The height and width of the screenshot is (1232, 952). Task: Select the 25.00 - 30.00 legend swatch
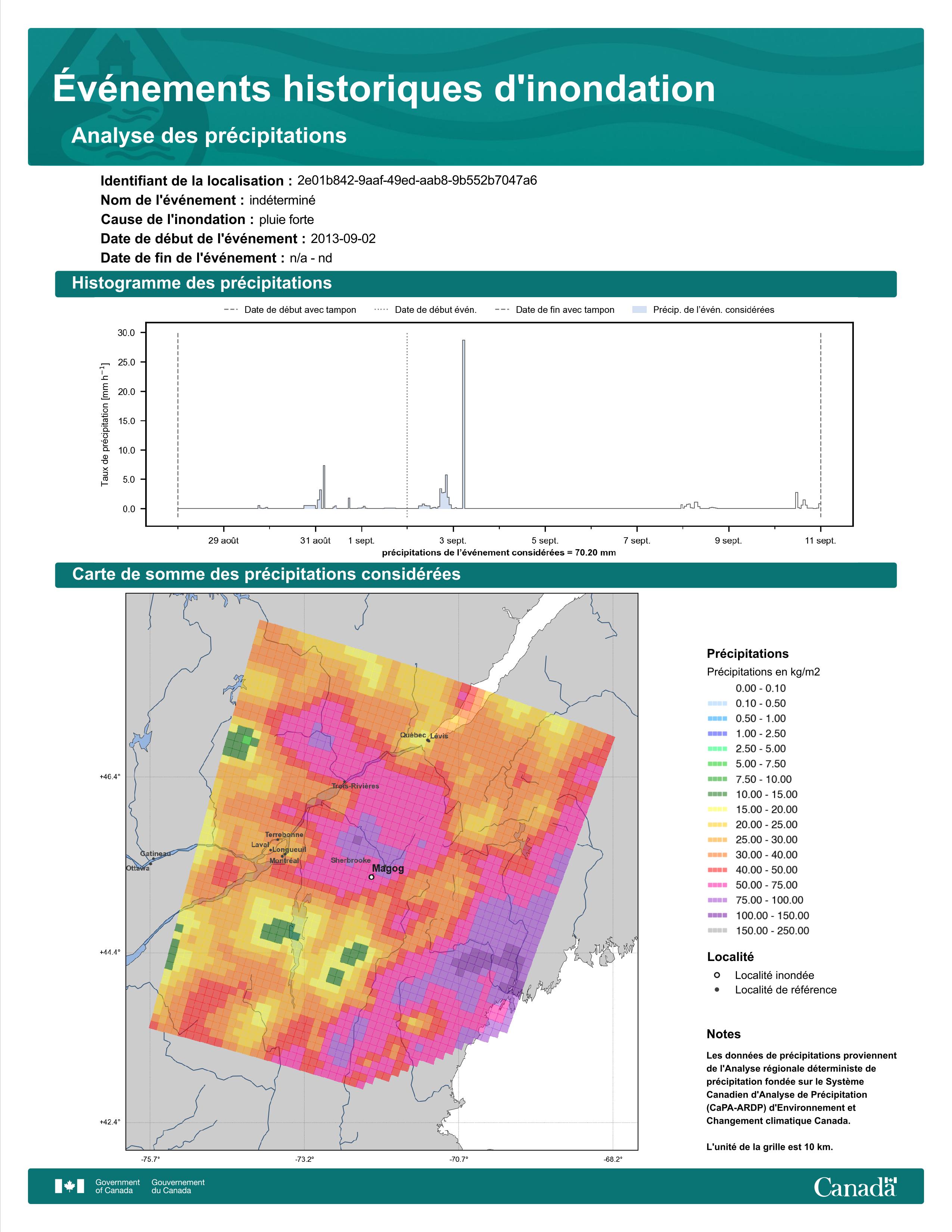pos(717,840)
